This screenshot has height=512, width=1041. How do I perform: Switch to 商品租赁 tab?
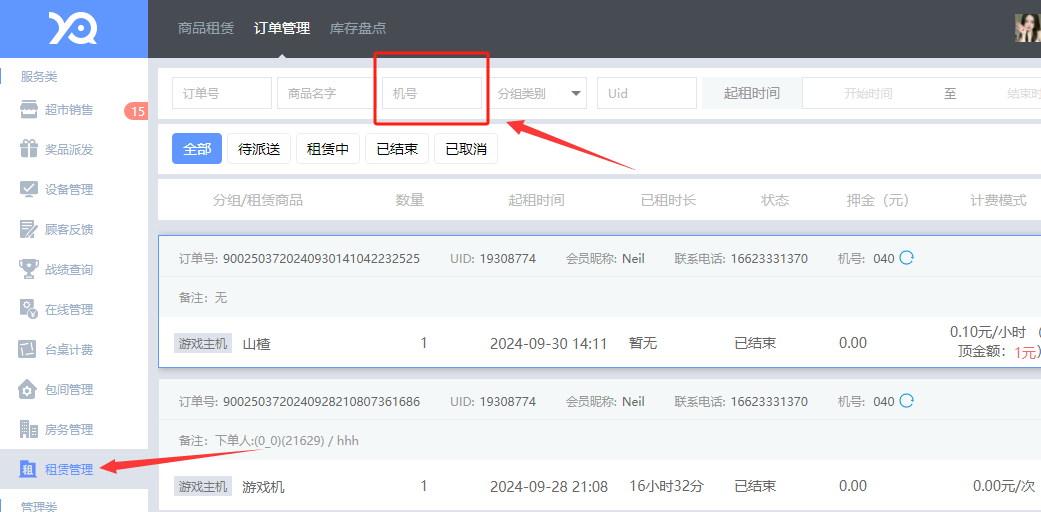click(206, 29)
